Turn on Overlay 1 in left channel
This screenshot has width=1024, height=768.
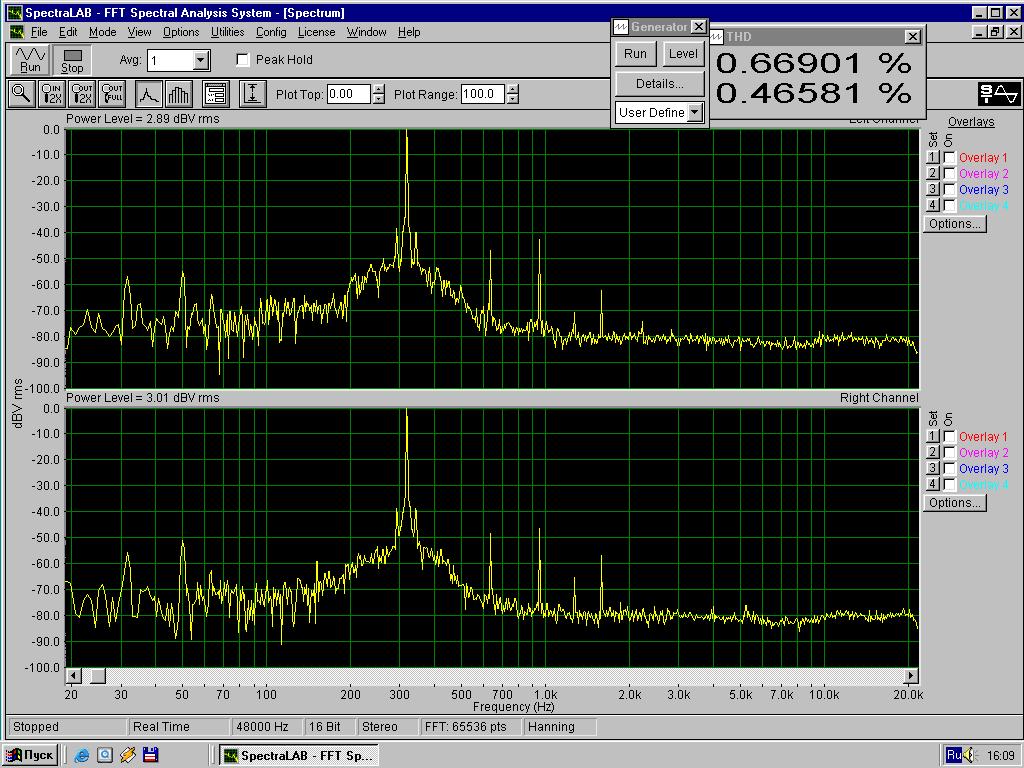click(949, 158)
